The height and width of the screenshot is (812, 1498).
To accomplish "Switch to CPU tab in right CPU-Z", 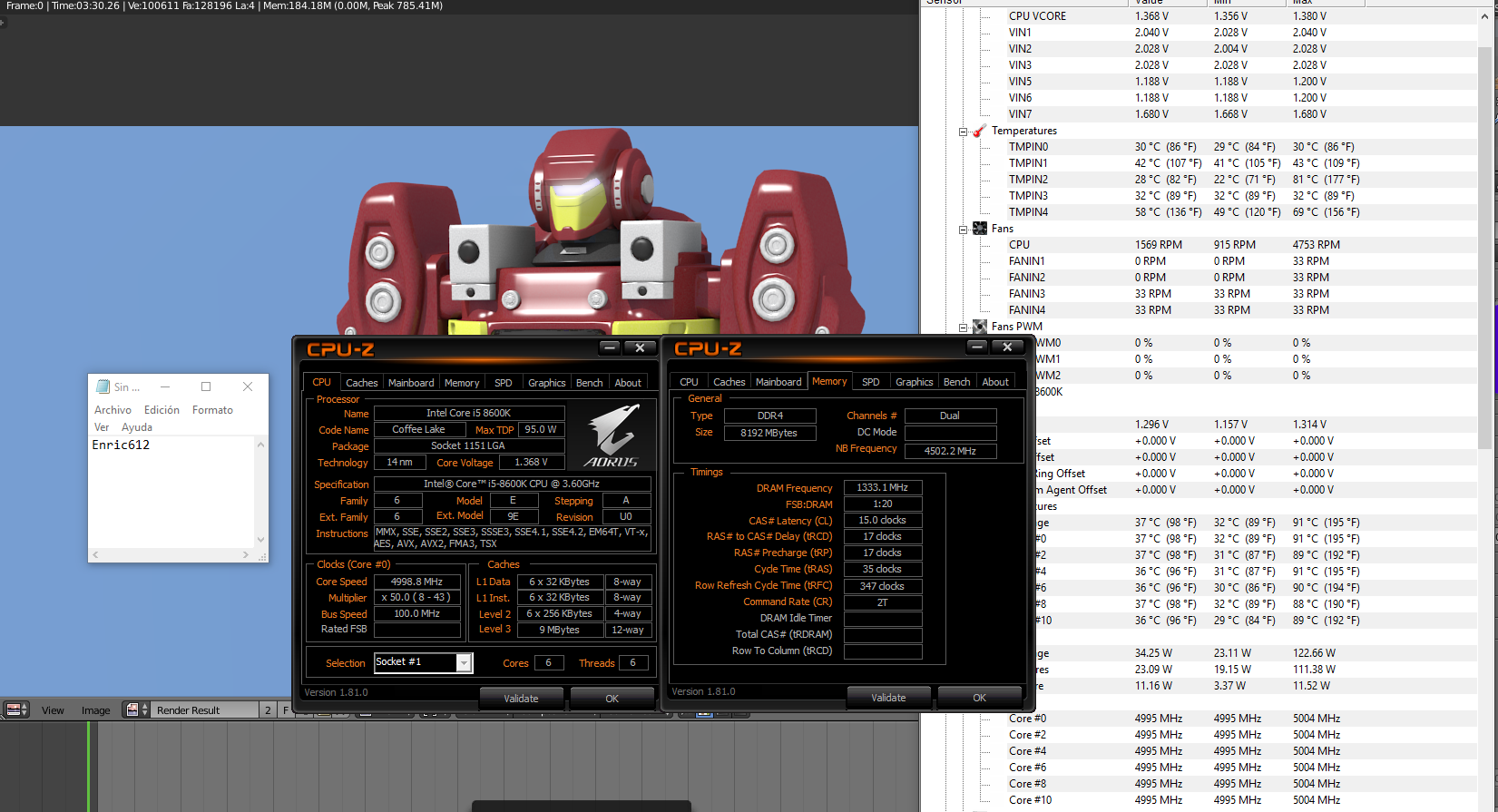I will [x=690, y=382].
